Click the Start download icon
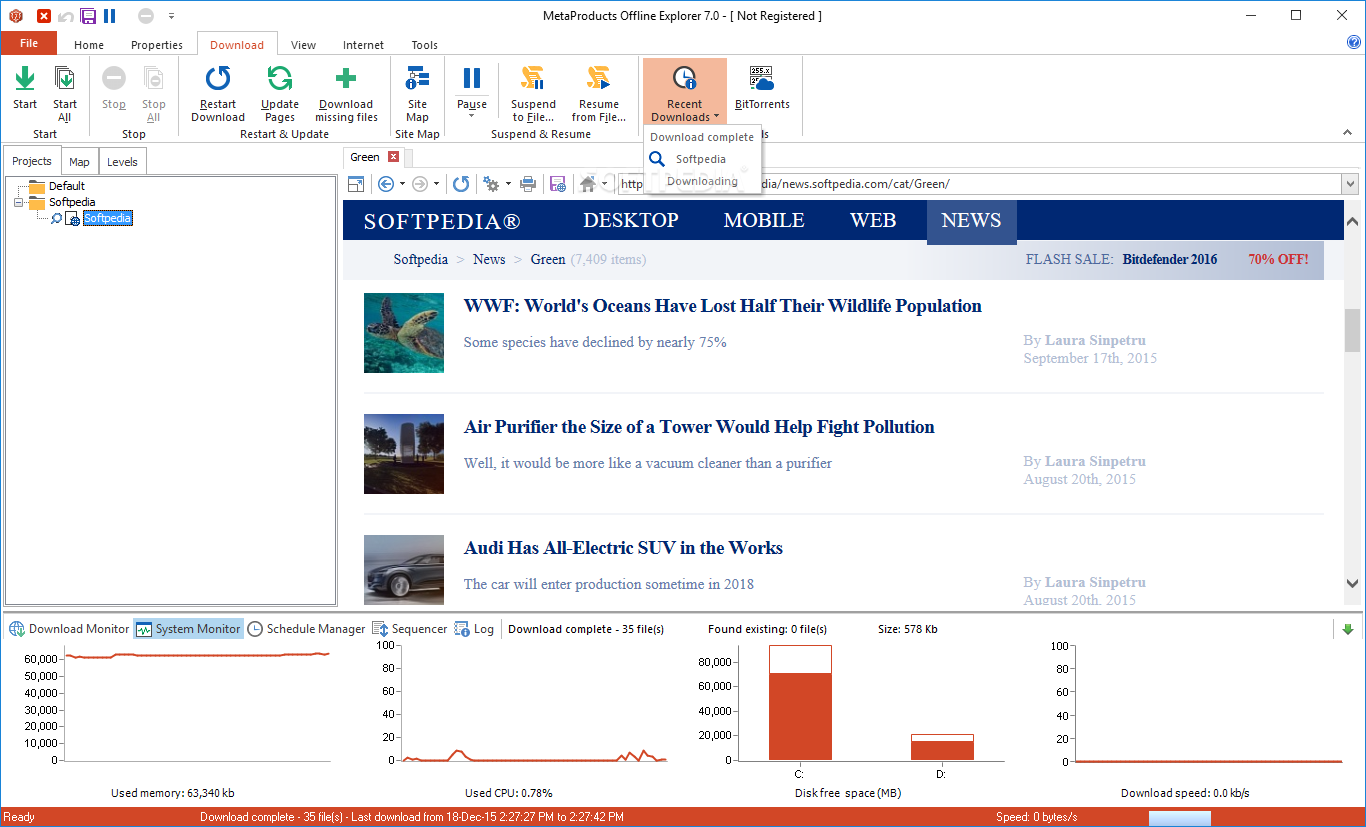This screenshot has height=827, width=1366. point(25,79)
